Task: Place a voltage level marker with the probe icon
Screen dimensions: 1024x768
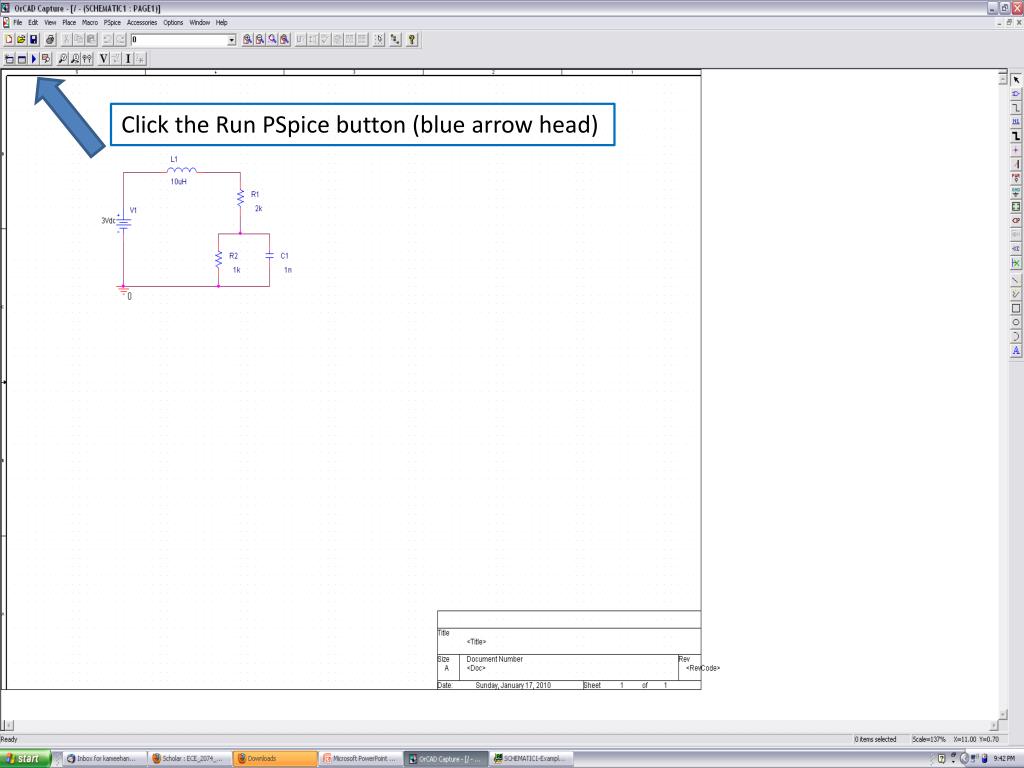Action: 63,59
